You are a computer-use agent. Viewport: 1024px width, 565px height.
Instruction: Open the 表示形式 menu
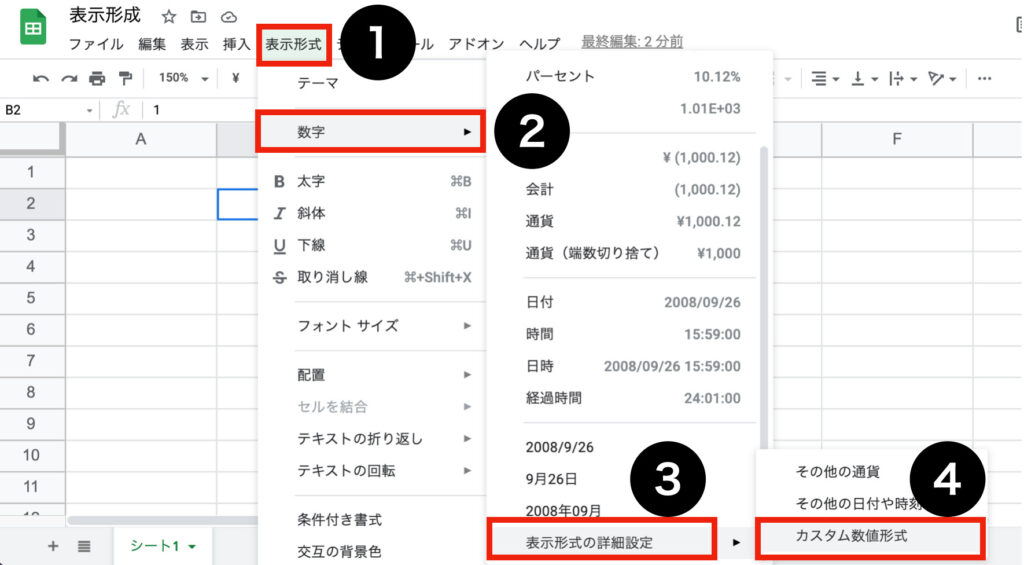(293, 44)
